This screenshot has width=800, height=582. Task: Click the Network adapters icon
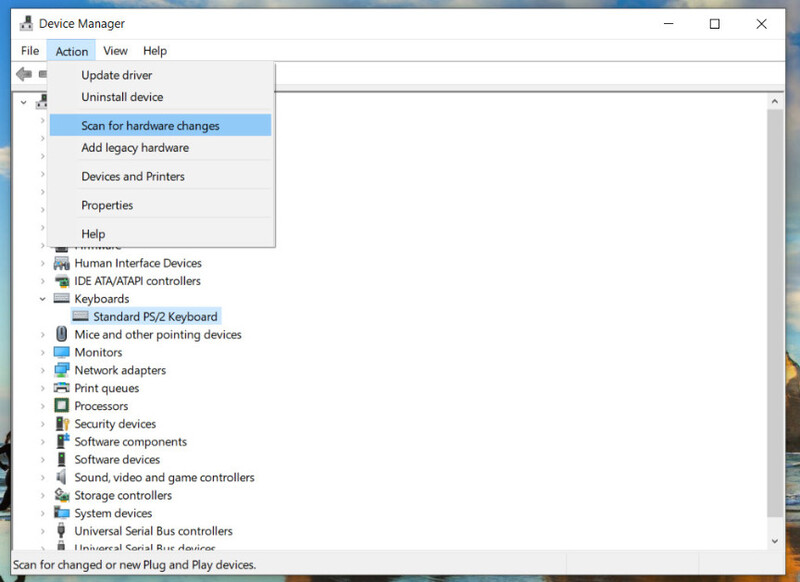[62, 370]
